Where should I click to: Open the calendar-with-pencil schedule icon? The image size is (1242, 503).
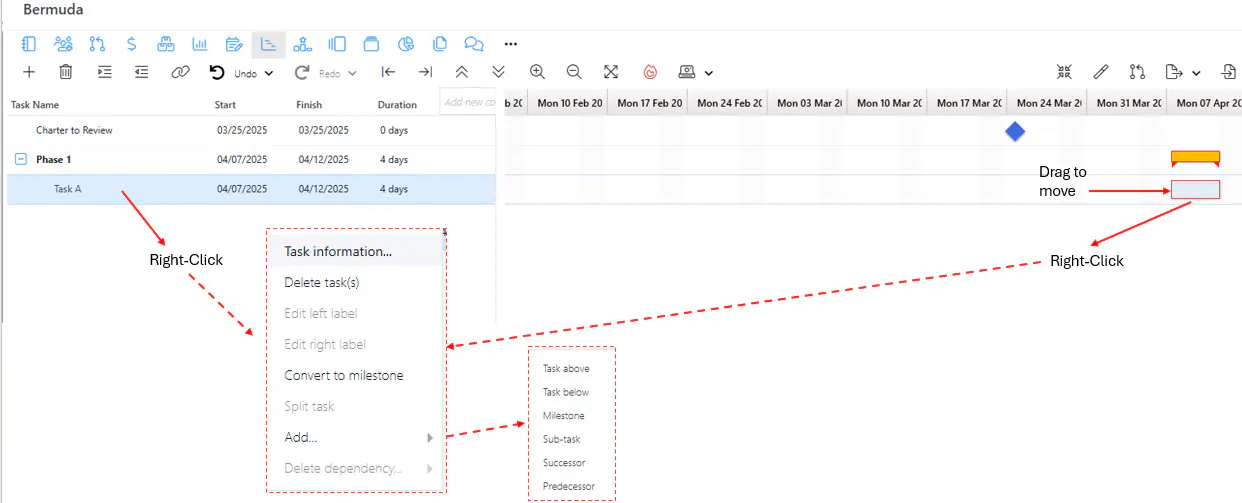click(234, 44)
